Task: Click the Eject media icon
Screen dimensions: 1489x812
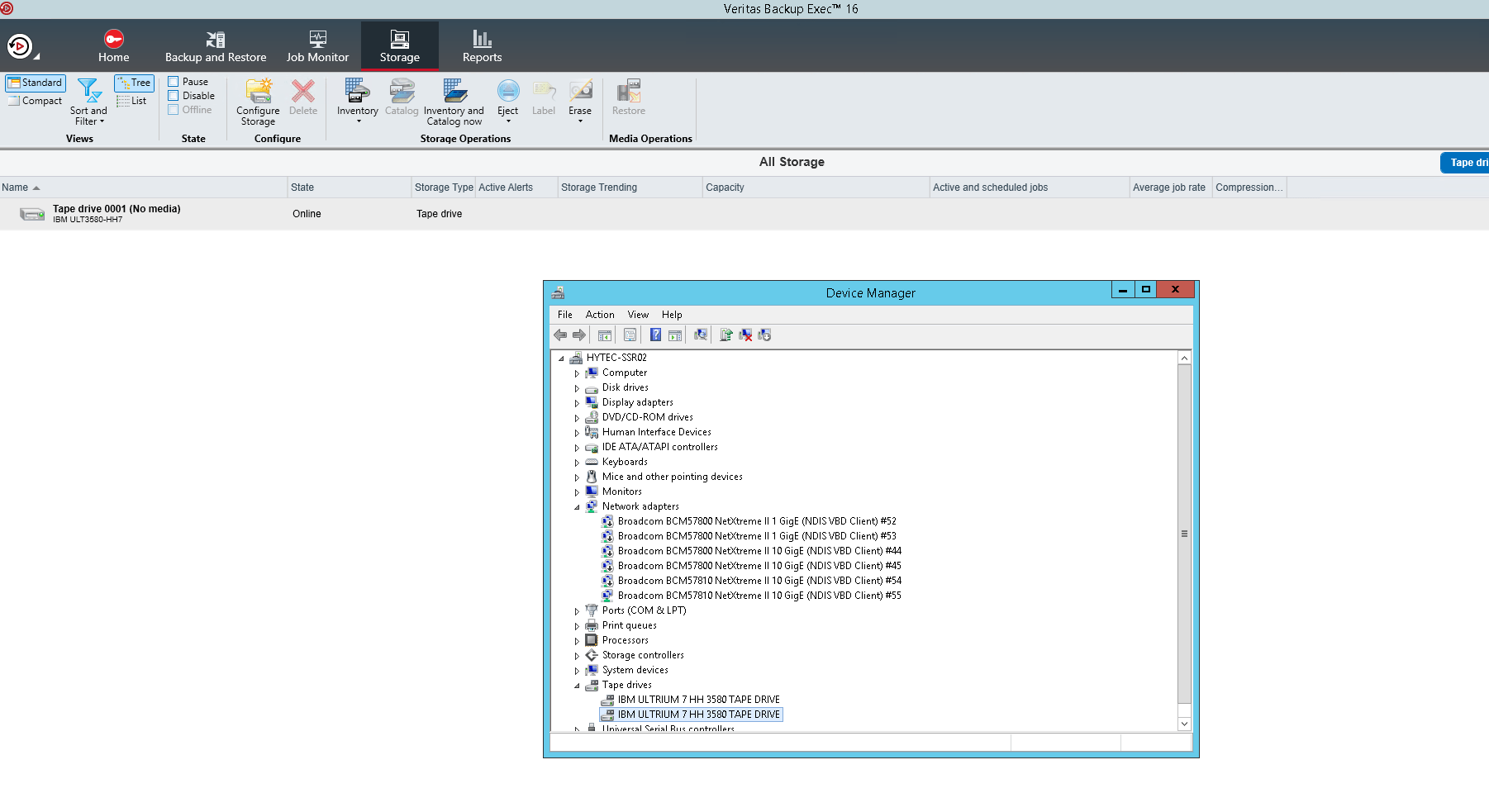Action: tap(508, 91)
